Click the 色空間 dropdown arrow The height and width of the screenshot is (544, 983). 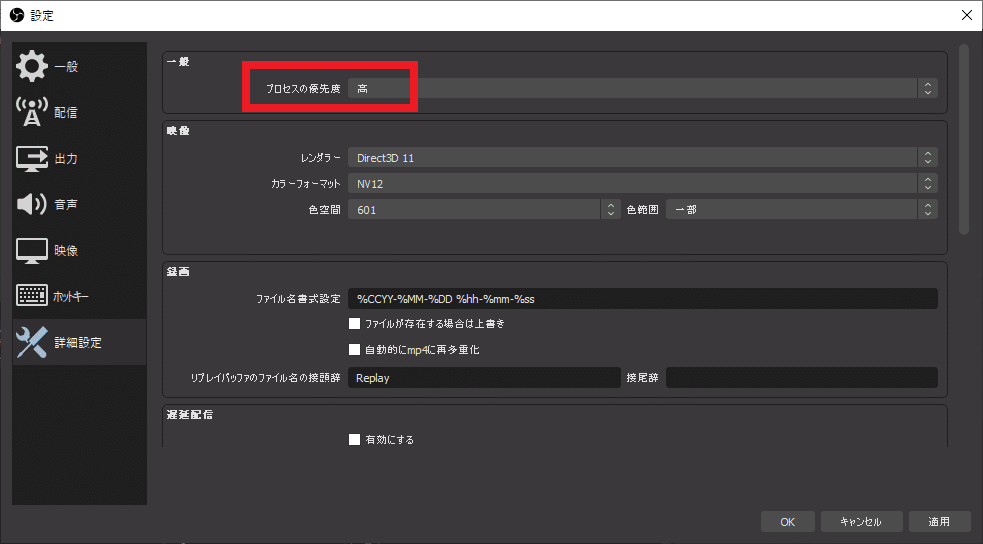click(x=611, y=210)
